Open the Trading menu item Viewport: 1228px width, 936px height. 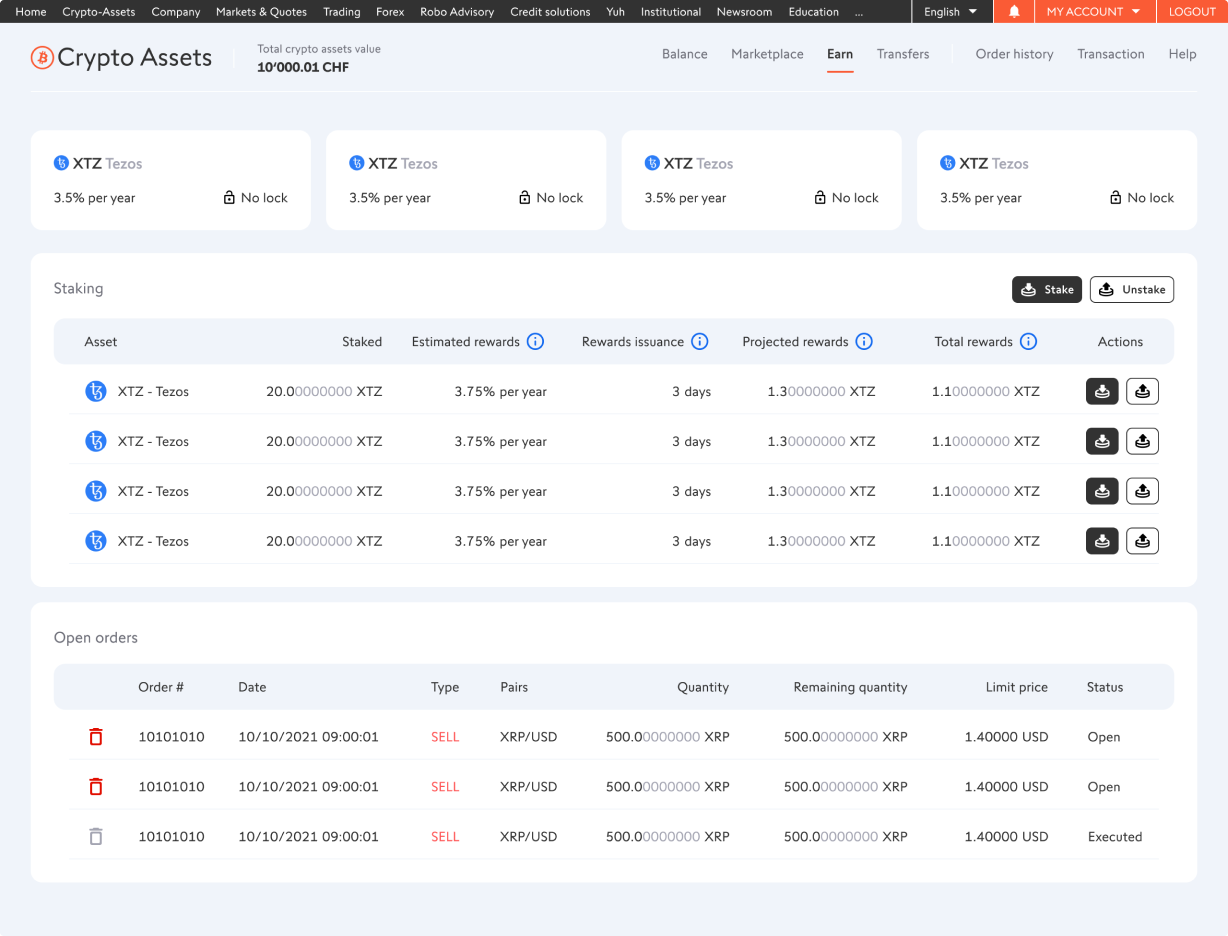(342, 12)
